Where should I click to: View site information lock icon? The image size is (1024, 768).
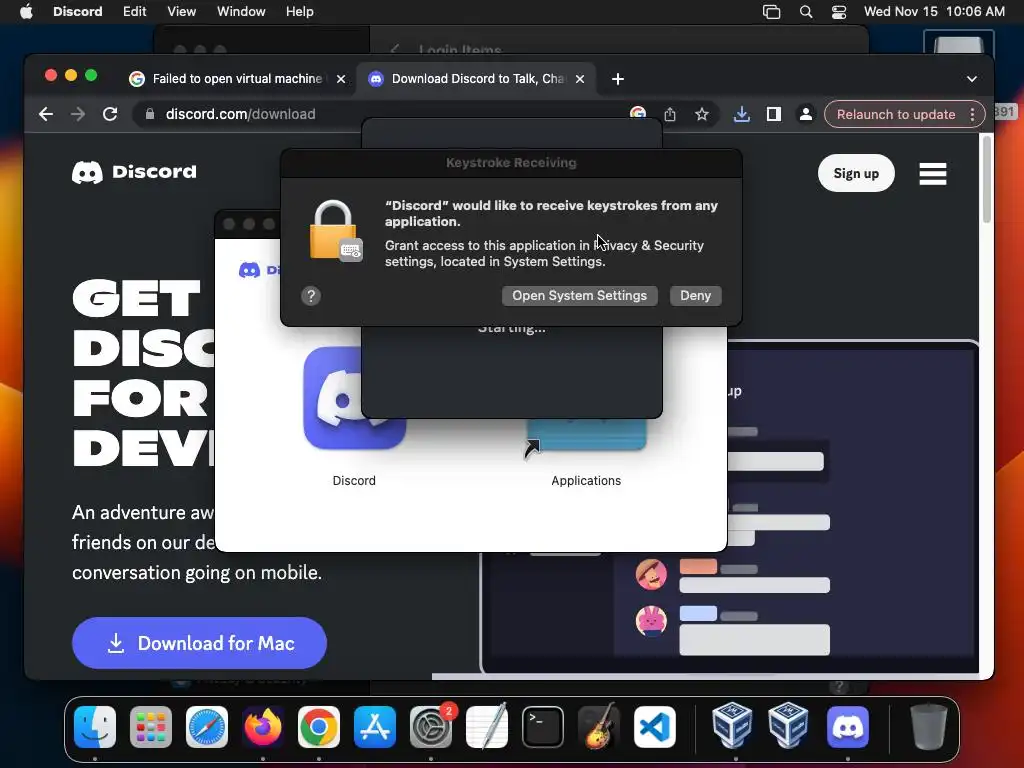point(150,114)
